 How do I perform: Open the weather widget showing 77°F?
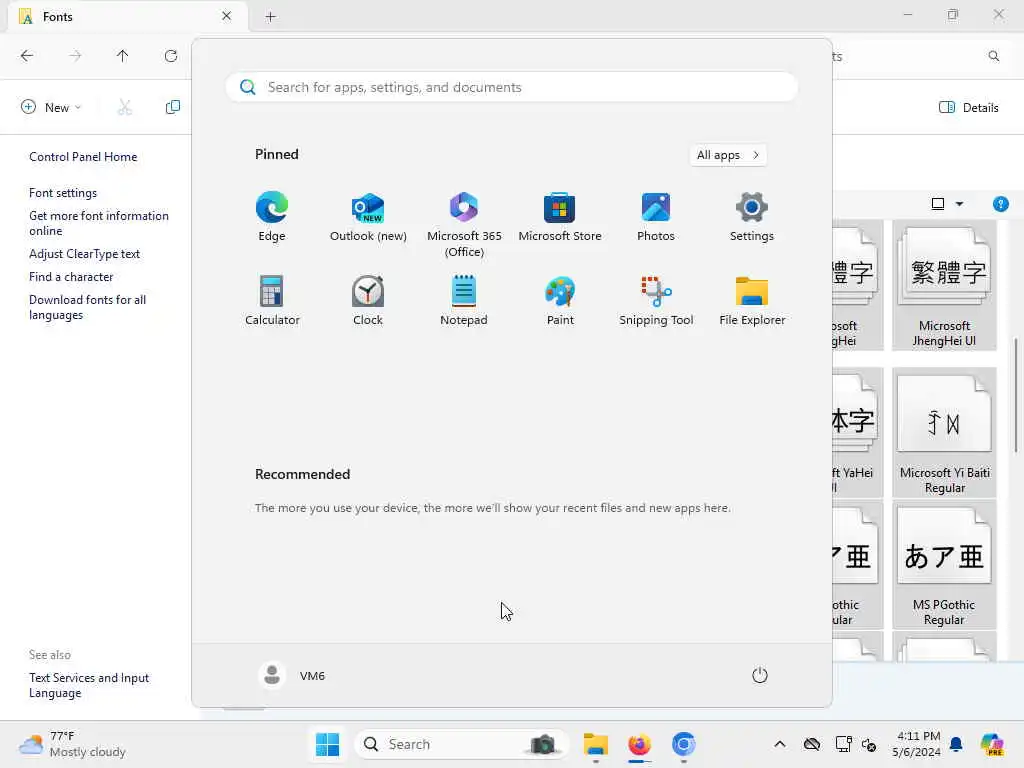[72, 744]
